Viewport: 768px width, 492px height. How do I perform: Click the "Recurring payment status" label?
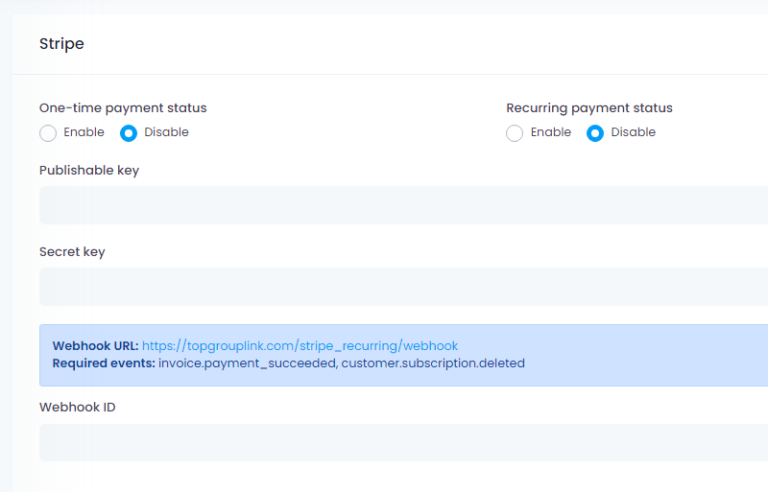[x=589, y=108]
